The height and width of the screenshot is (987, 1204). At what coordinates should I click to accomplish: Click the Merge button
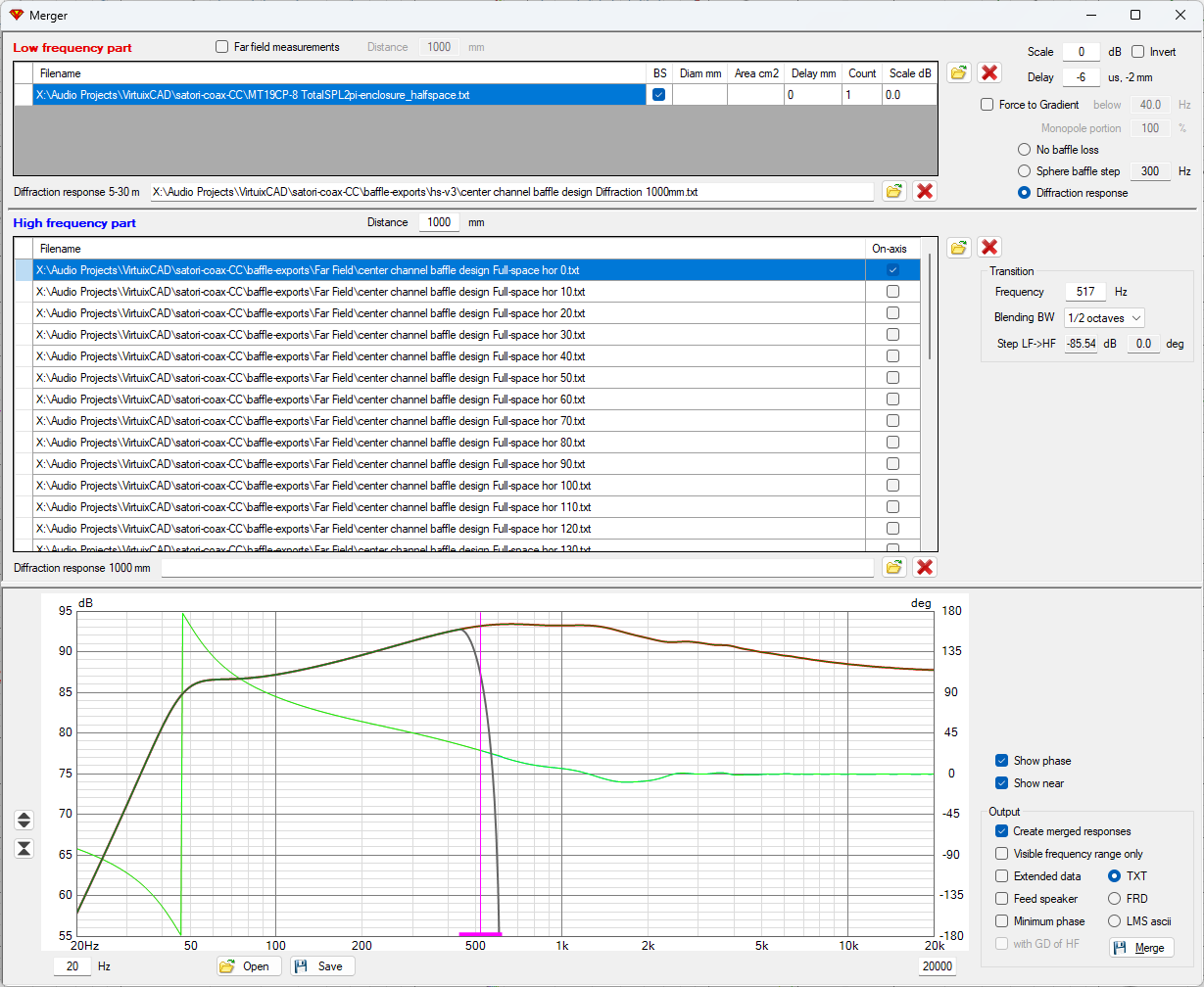[1140, 948]
